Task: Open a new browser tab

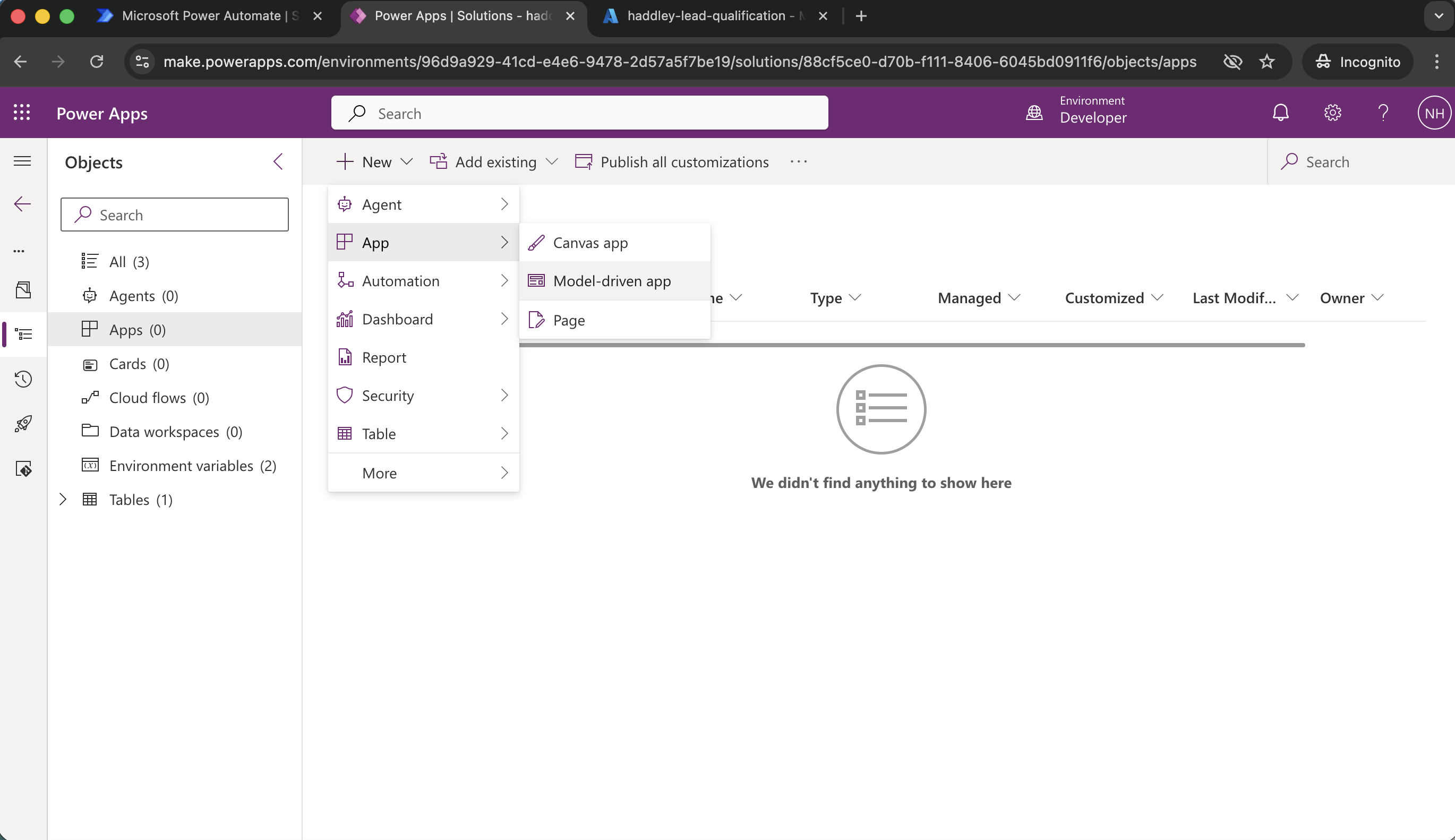Action: coord(861,16)
